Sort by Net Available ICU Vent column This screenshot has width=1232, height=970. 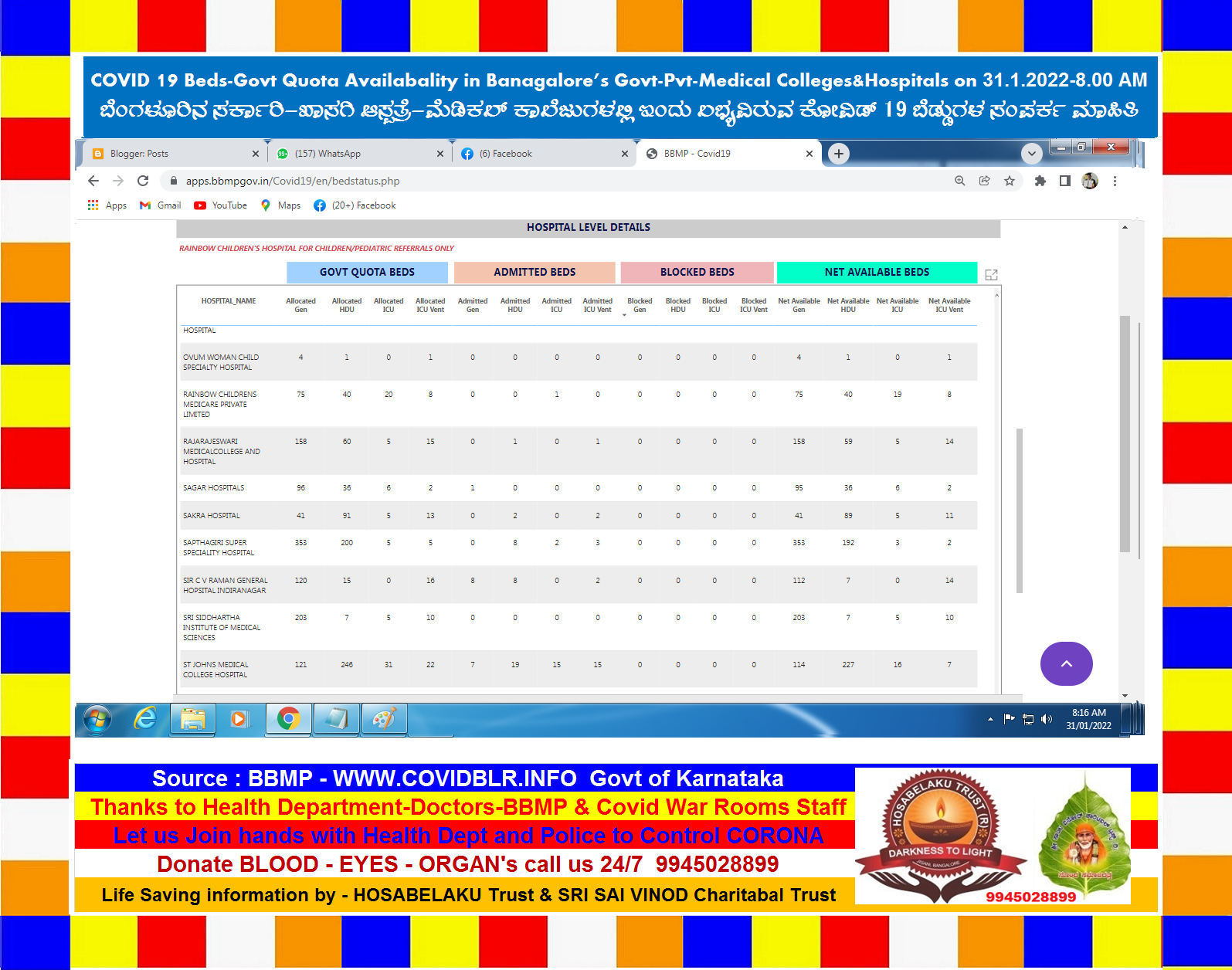click(x=949, y=305)
